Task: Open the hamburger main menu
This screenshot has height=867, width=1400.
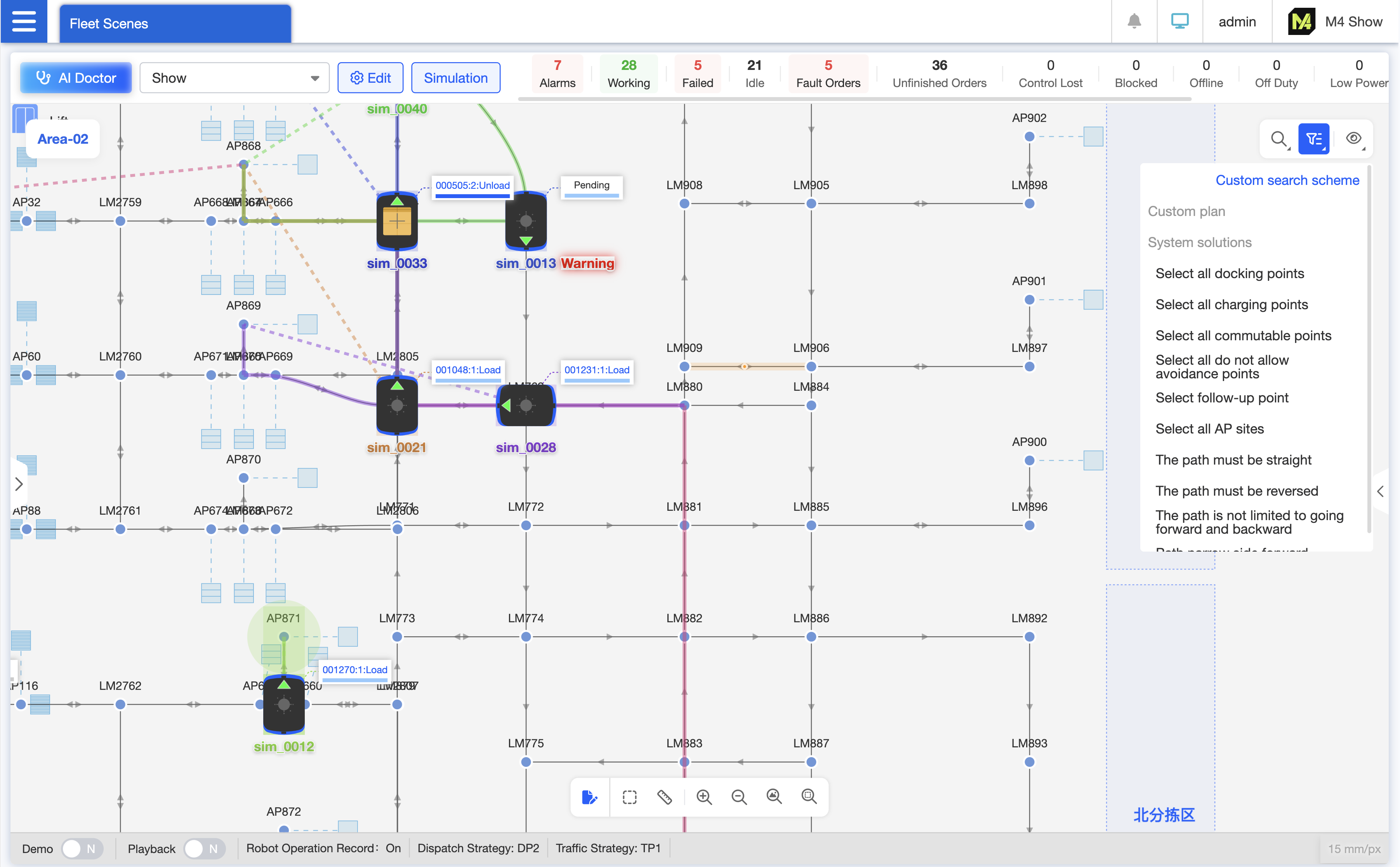Action: click(x=24, y=22)
